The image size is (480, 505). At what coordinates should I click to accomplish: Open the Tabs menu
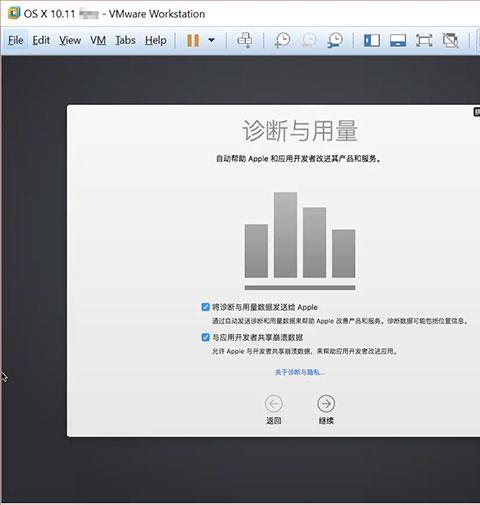(125, 40)
